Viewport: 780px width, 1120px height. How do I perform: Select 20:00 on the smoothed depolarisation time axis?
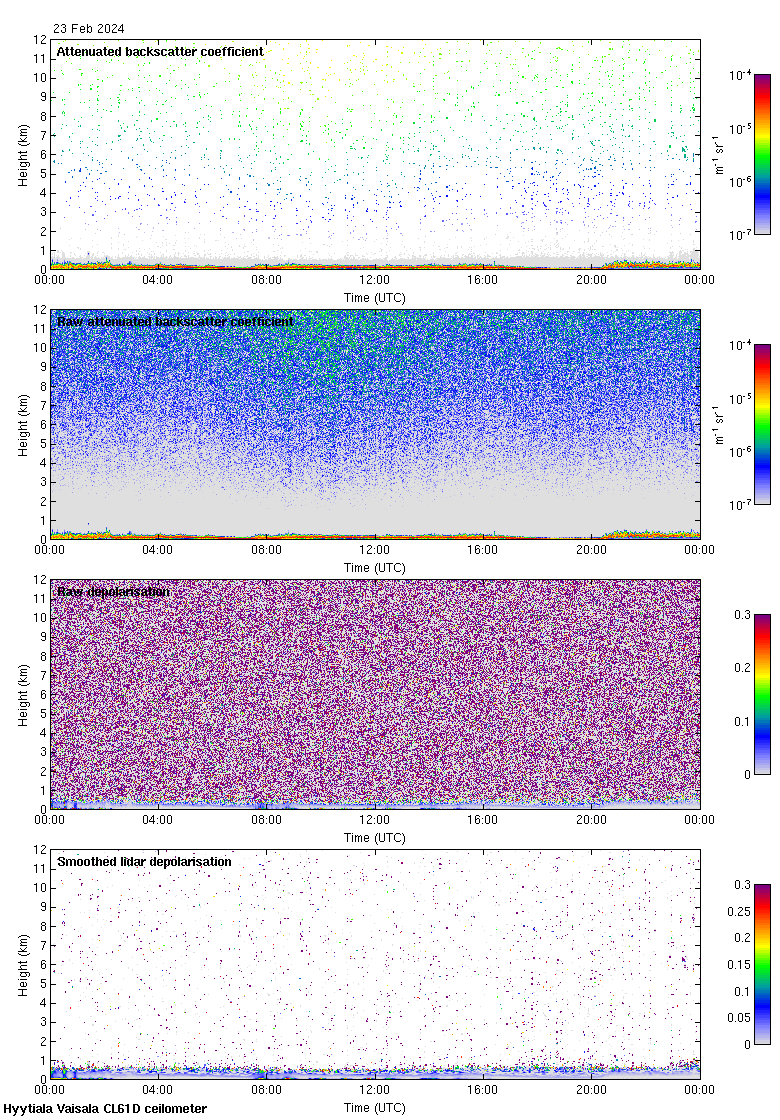click(x=591, y=1091)
